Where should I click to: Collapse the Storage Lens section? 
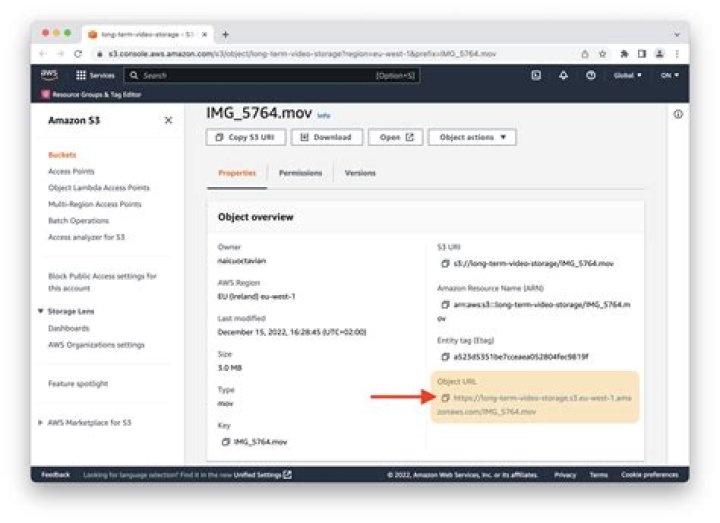tap(39, 311)
